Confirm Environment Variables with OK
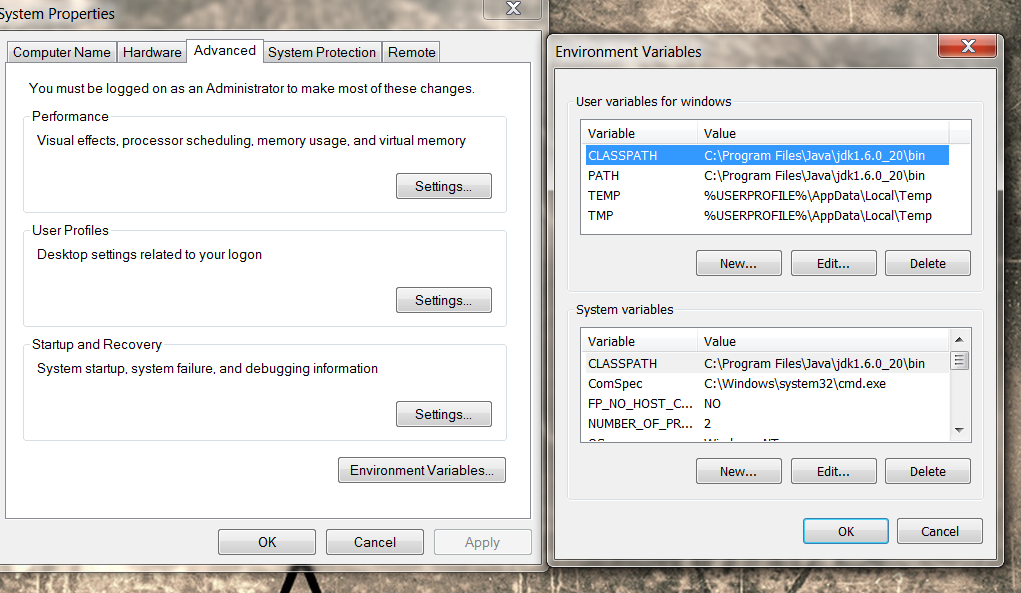The height and width of the screenshot is (593, 1021). click(846, 531)
